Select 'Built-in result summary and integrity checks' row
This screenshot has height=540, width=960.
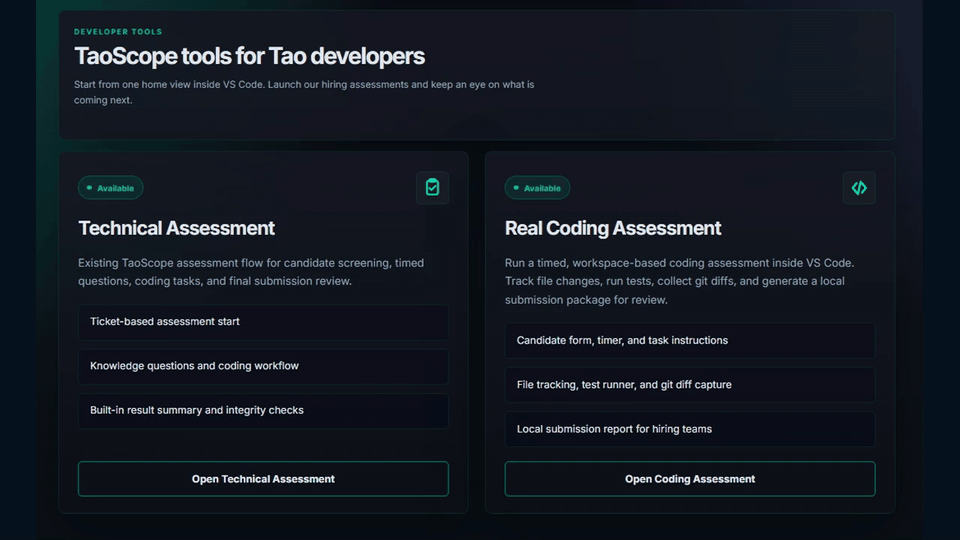click(263, 411)
